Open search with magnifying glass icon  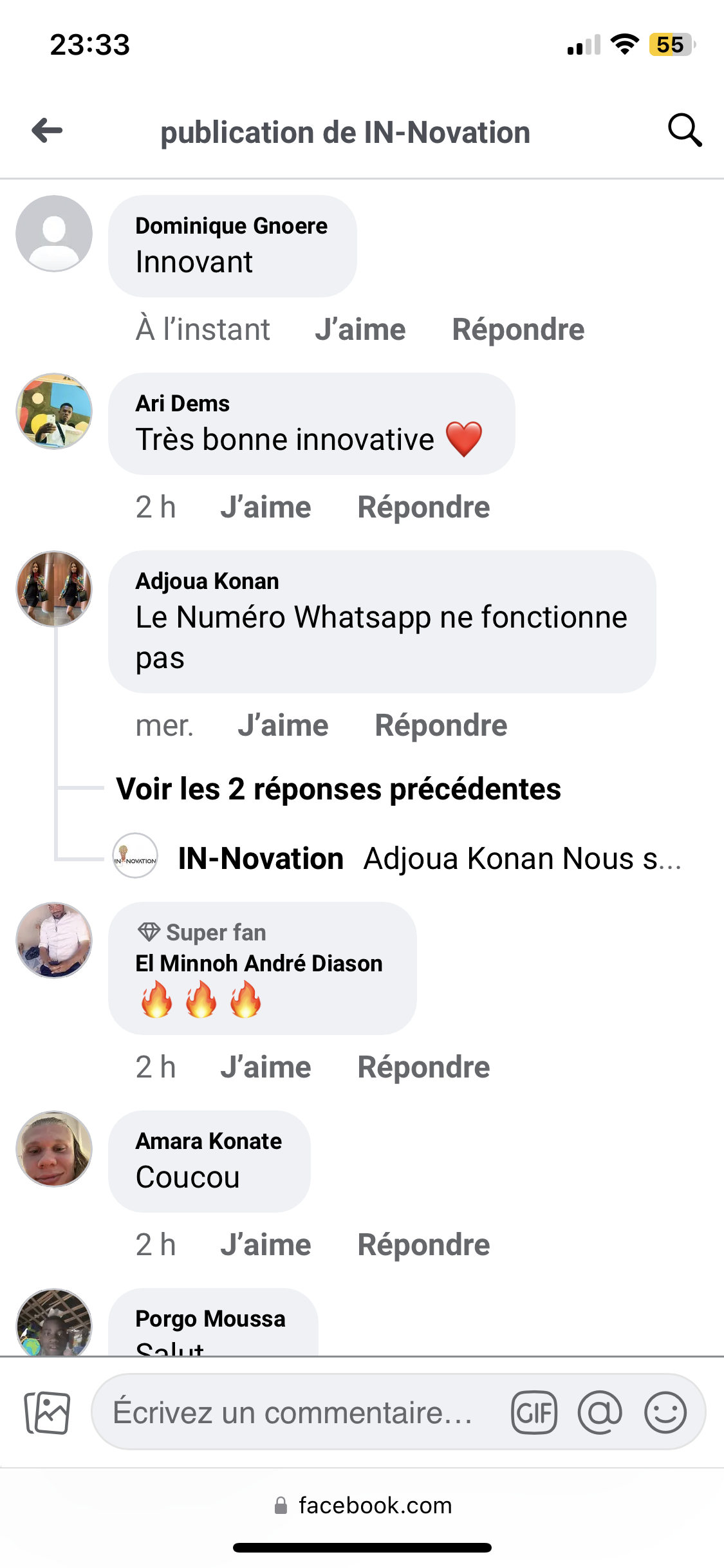[x=684, y=131]
